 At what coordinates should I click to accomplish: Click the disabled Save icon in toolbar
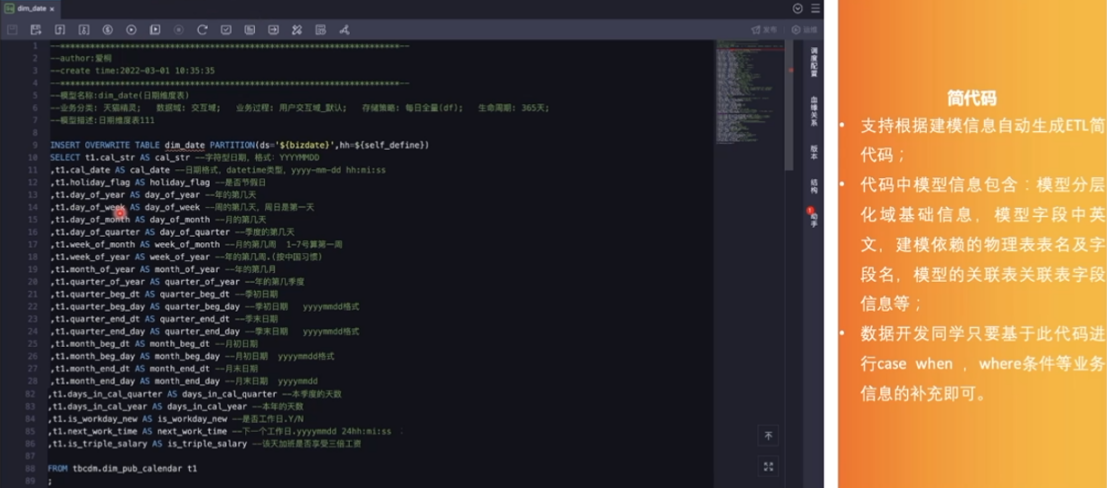click(12, 30)
